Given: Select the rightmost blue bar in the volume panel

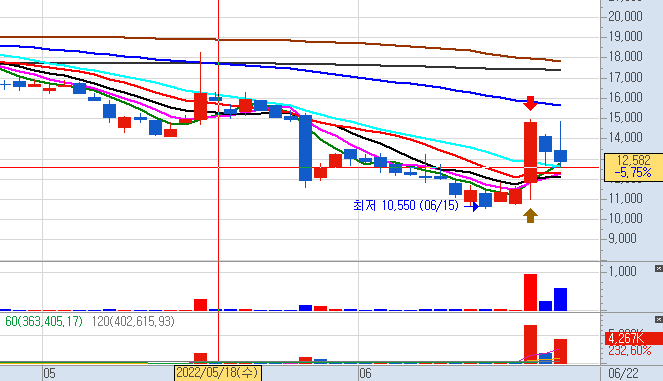Looking at the screenshot, I should pos(561,299).
